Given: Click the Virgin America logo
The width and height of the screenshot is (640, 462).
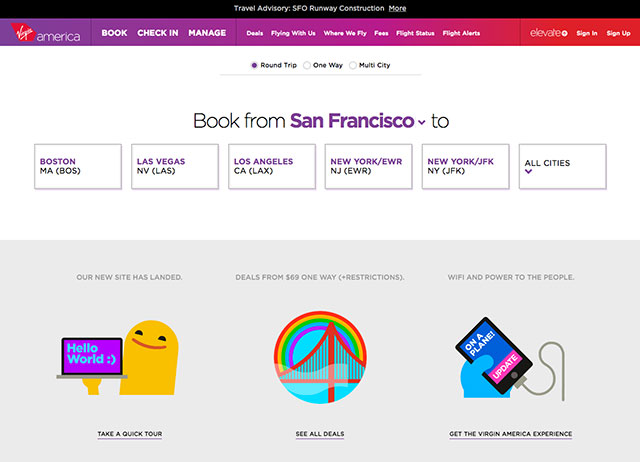Looking at the screenshot, I should [x=45, y=33].
